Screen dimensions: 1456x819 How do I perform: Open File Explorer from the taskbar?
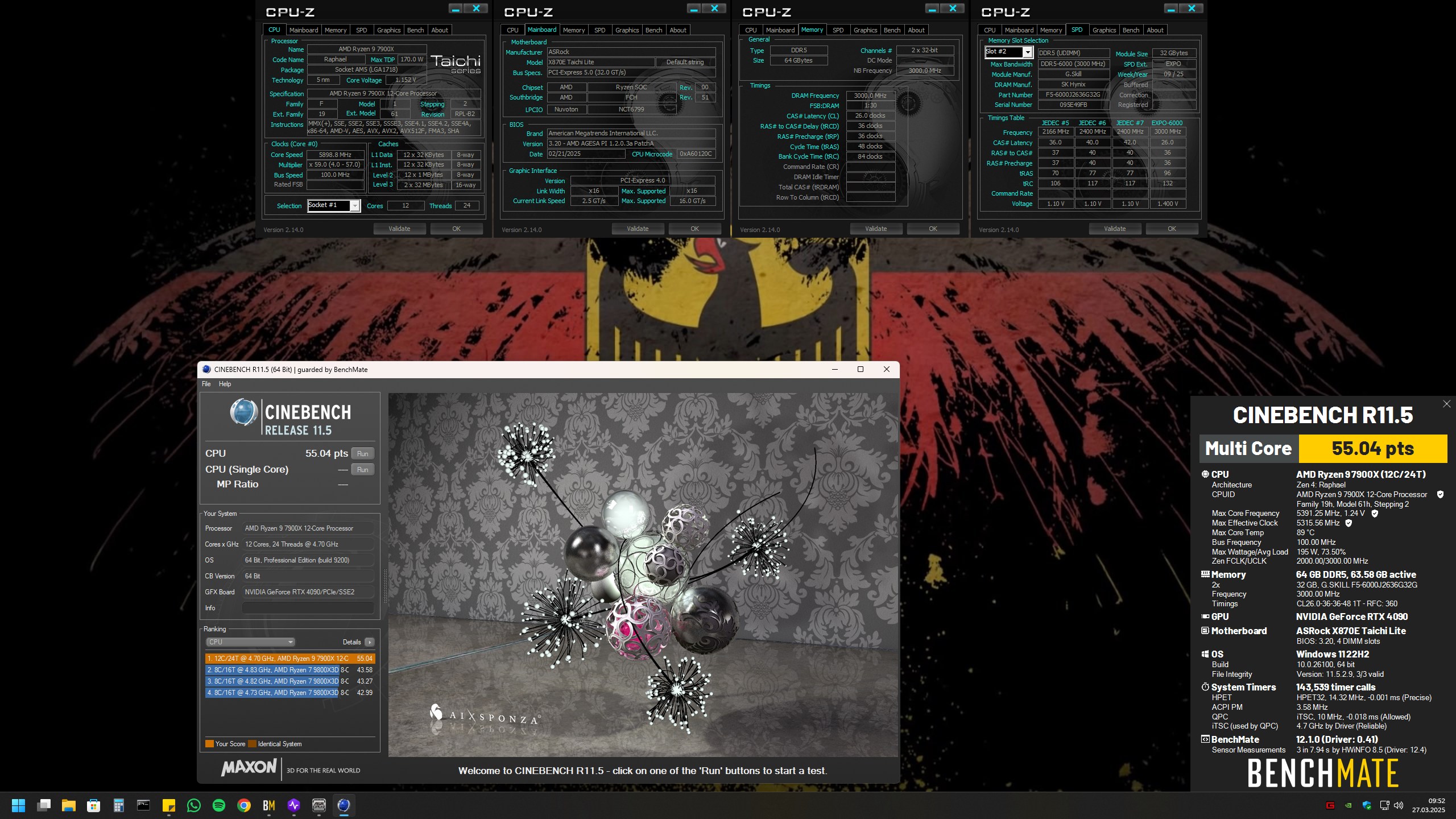pyautogui.click(x=69, y=805)
